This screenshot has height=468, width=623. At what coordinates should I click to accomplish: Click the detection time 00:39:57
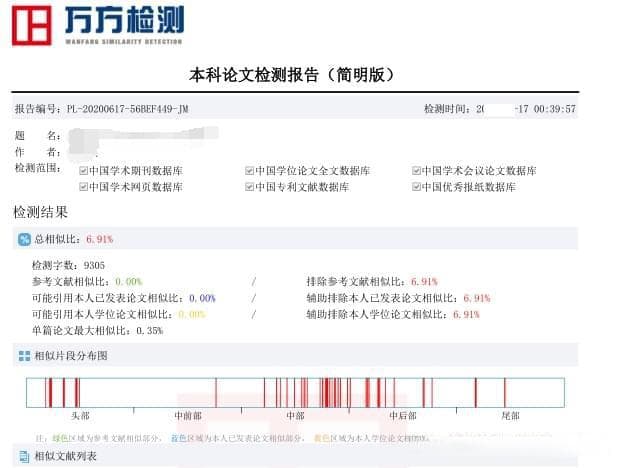point(554,108)
